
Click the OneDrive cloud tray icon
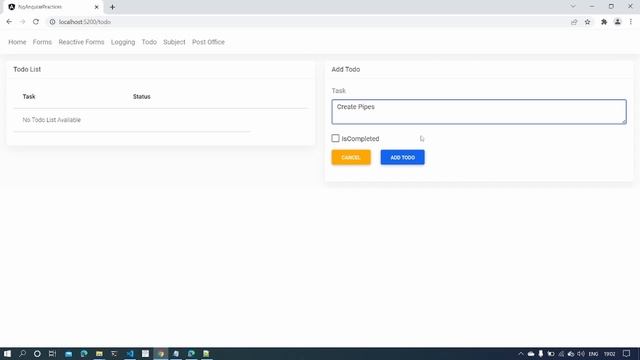click(x=531, y=354)
